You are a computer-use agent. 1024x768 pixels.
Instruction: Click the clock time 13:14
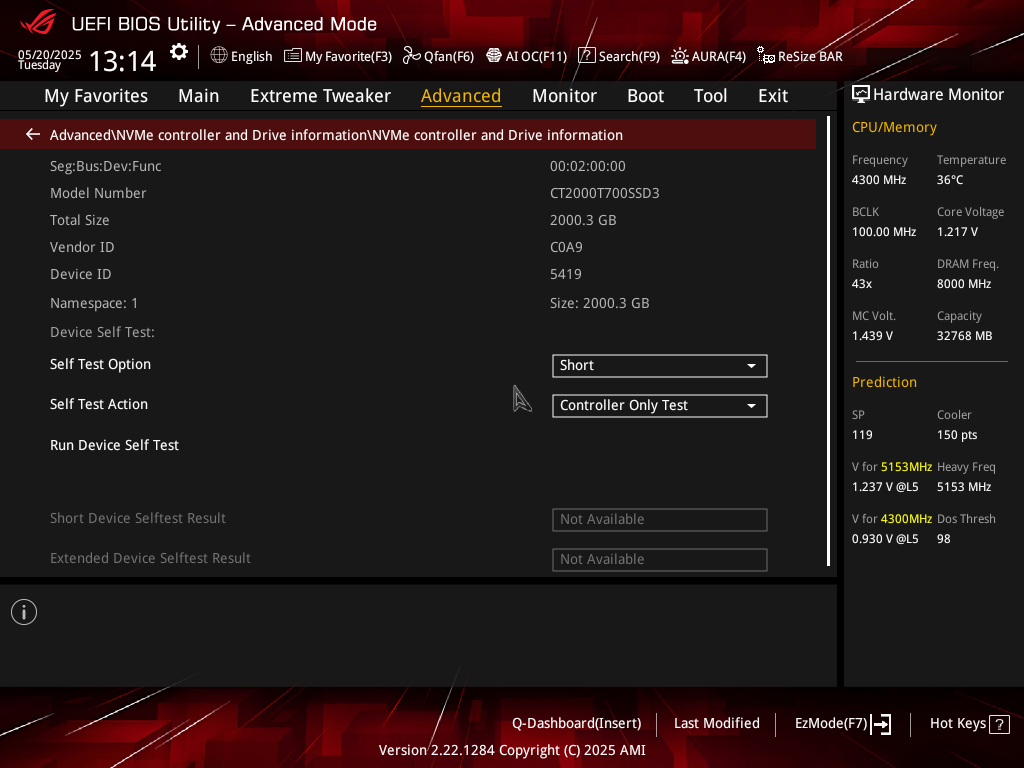coord(122,61)
